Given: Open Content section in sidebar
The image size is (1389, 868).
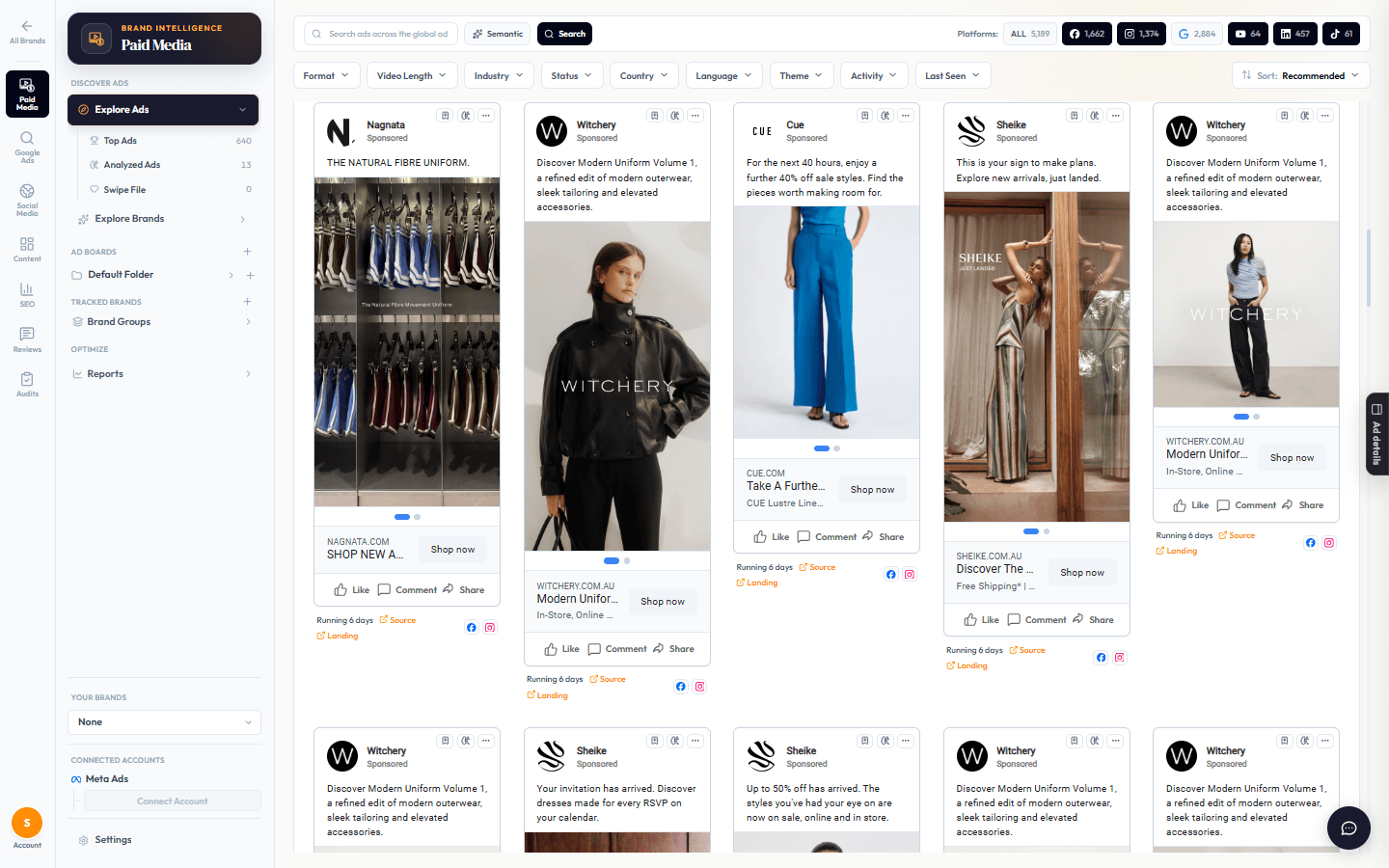Looking at the screenshot, I should 27,250.
